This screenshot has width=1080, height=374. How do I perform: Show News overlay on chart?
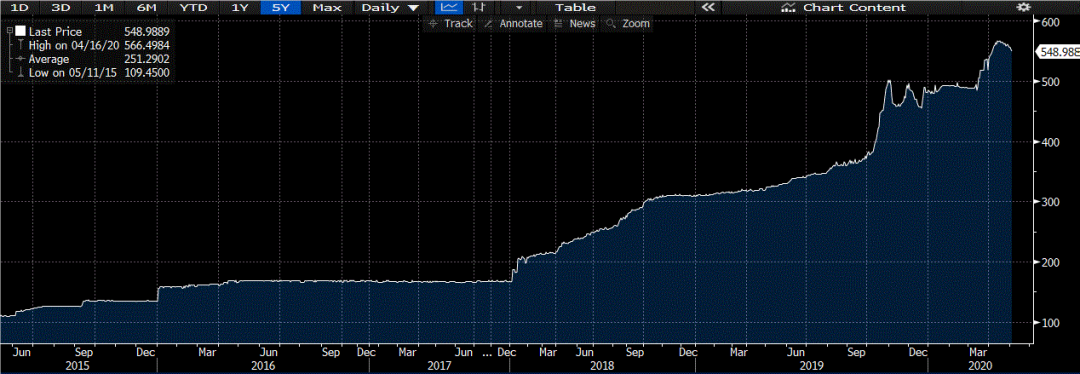(x=574, y=23)
